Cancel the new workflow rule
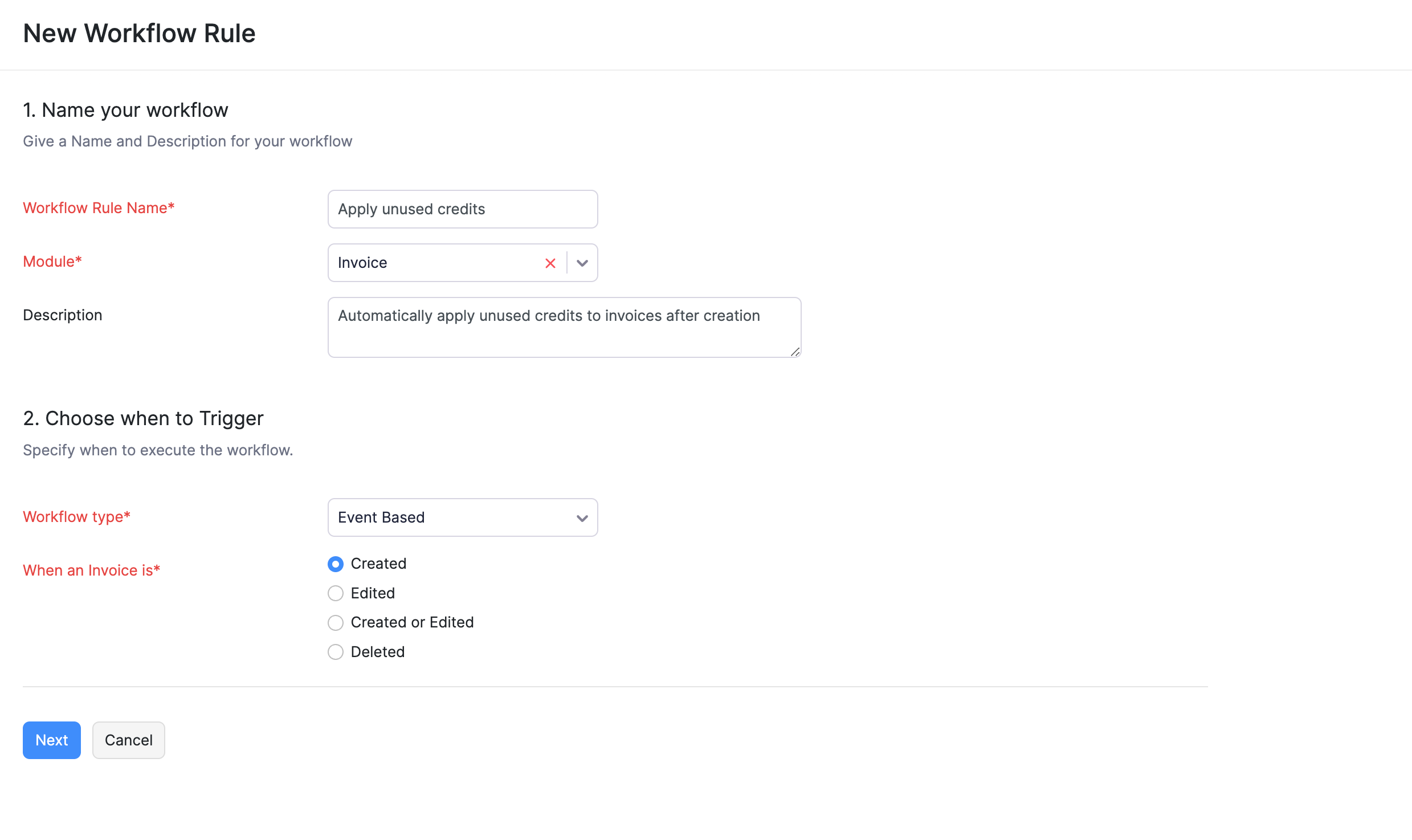1412x840 pixels. (x=129, y=740)
